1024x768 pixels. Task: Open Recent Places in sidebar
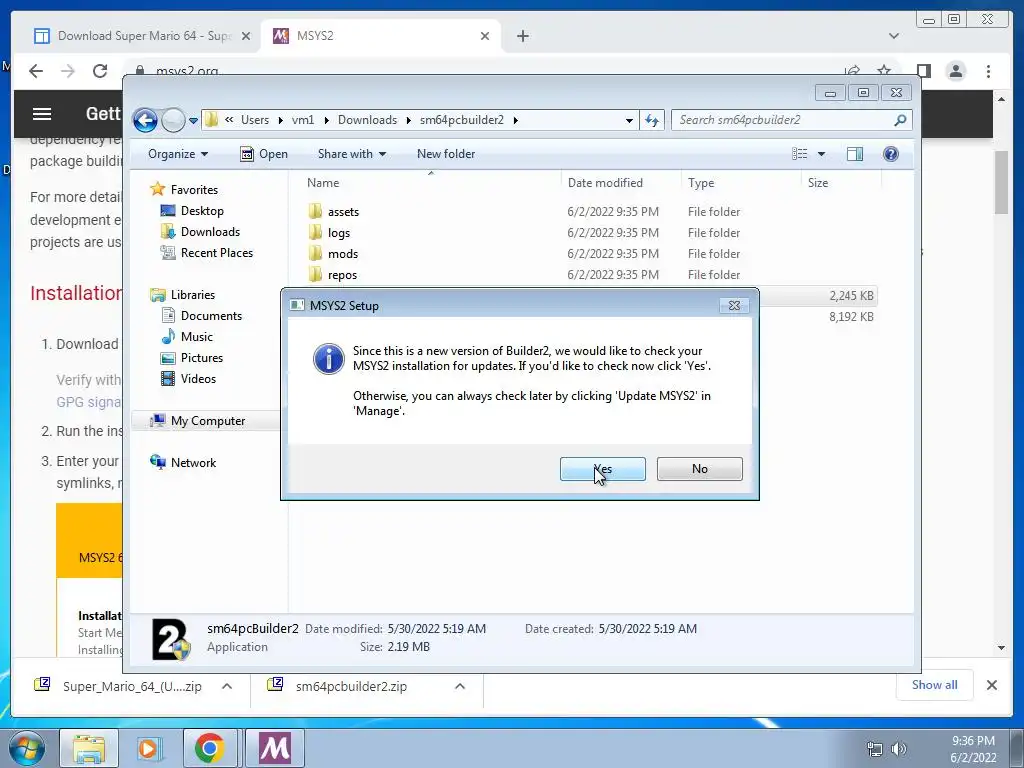216,253
